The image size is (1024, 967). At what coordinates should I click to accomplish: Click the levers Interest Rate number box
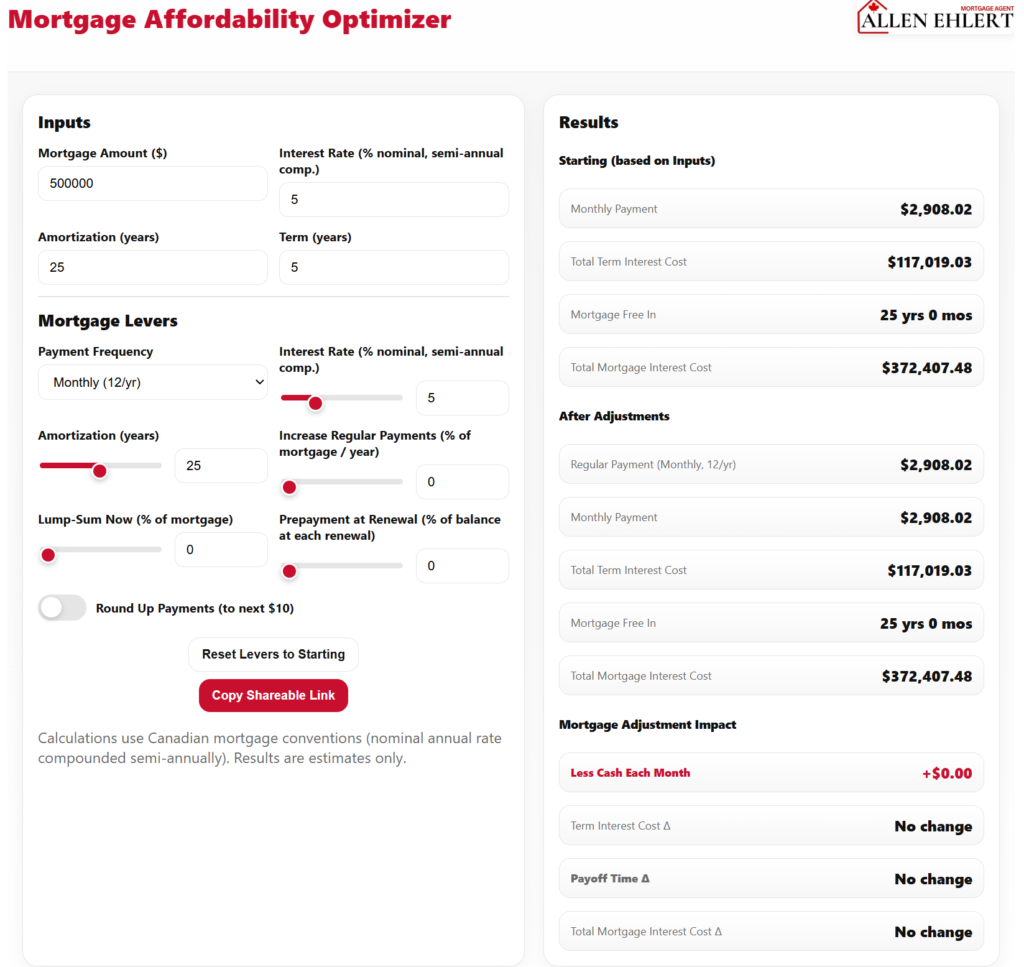pyautogui.click(x=462, y=398)
